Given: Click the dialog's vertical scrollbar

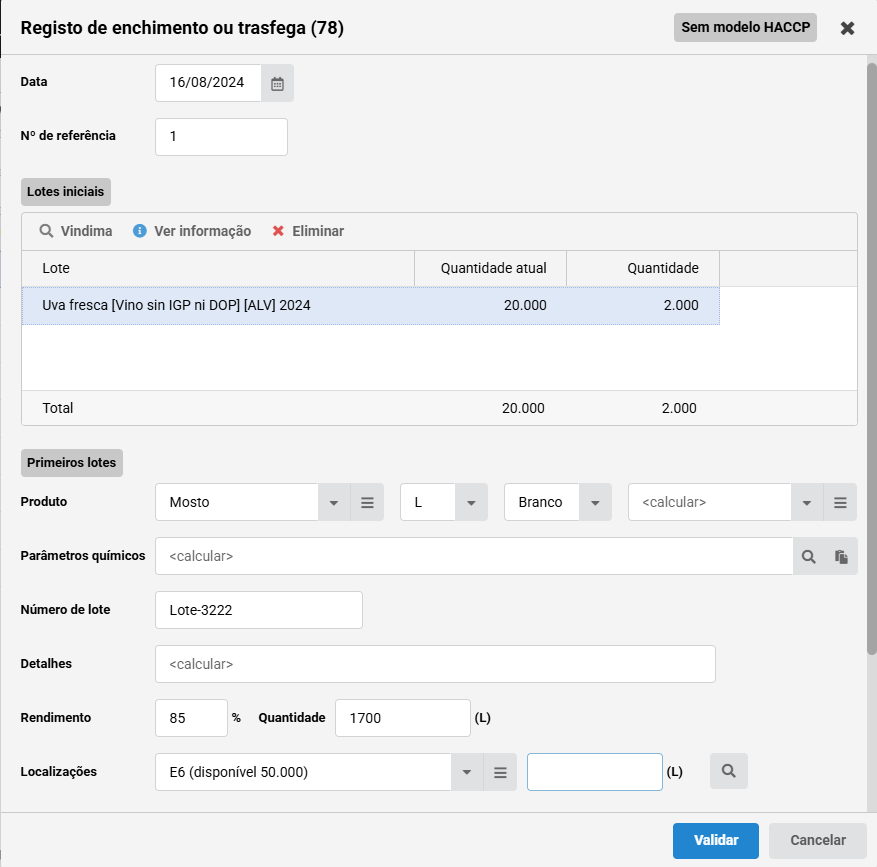Looking at the screenshot, I should pyautogui.click(x=871, y=358).
